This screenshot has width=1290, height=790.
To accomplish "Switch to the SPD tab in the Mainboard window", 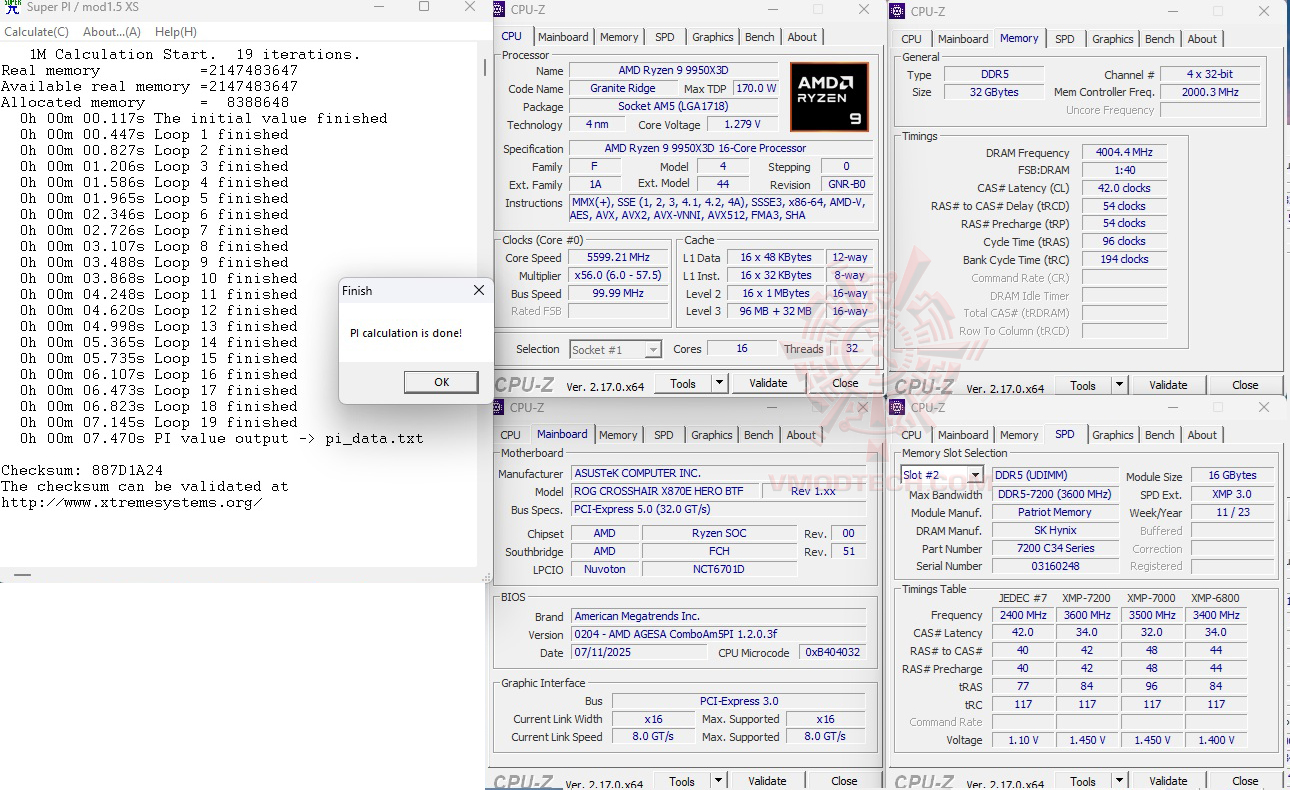I will pos(663,435).
